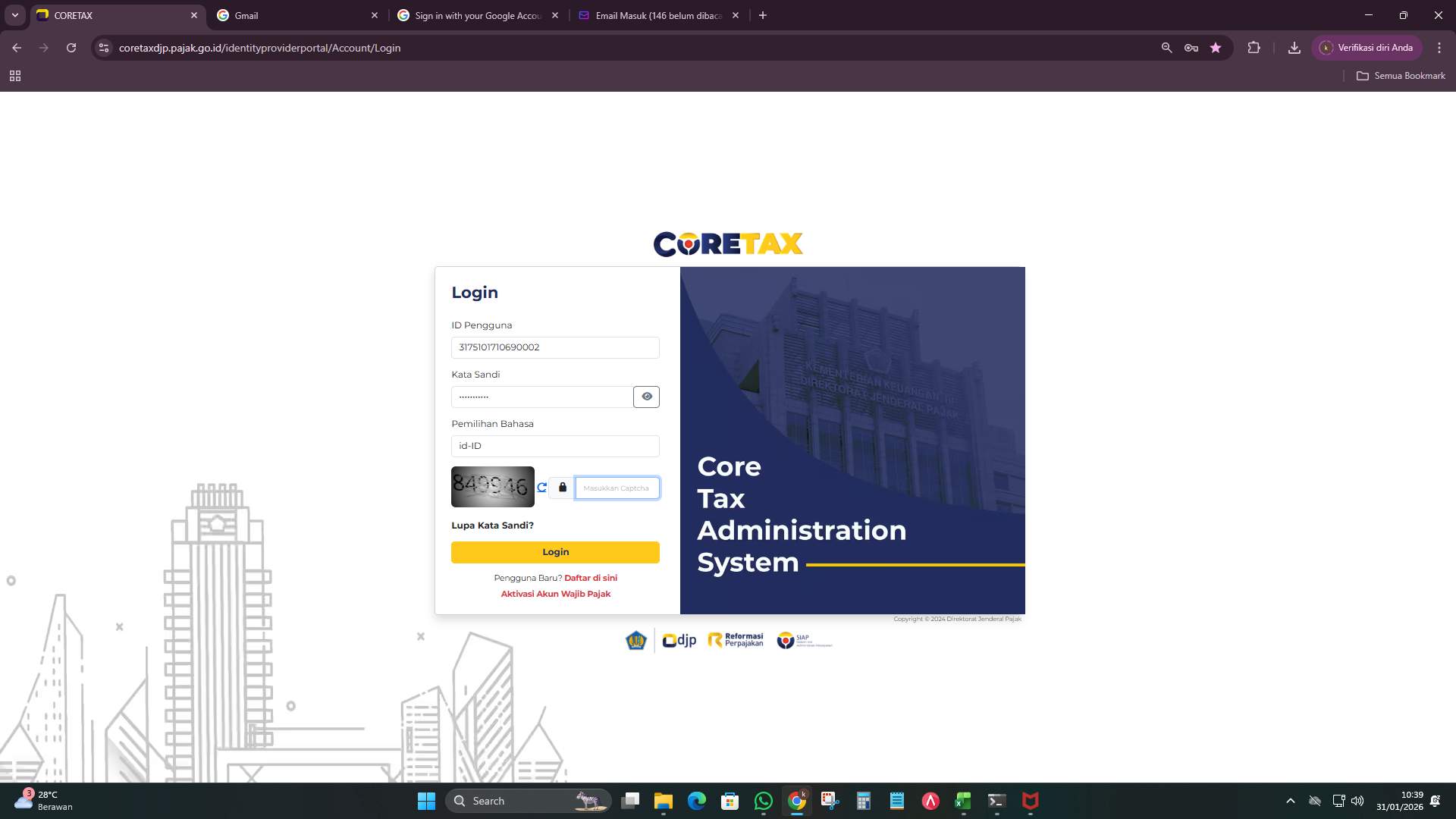Click inside the Masukkan Captcha field
The image size is (1456, 819).
(x=617, y=488)
